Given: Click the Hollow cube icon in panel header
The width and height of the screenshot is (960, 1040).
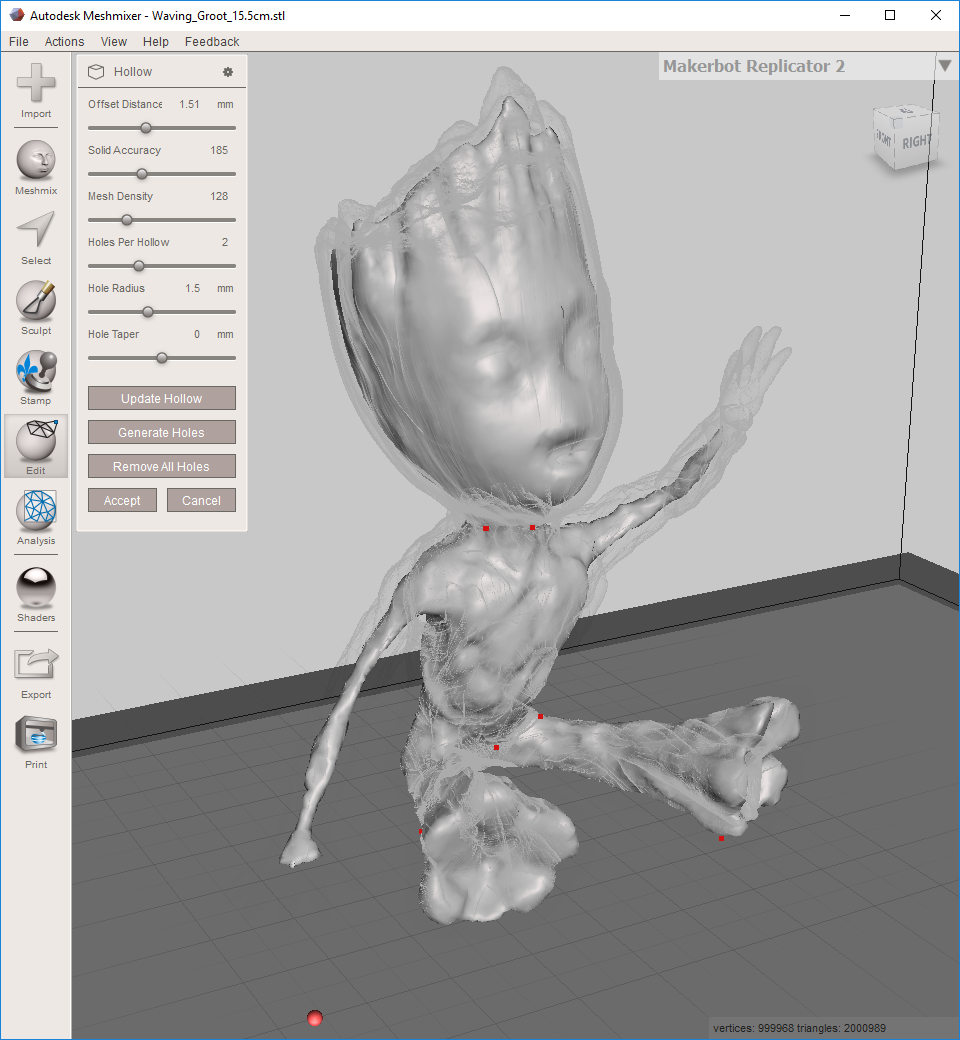Looking at the screenshot, I should click(x=96, y=72).
